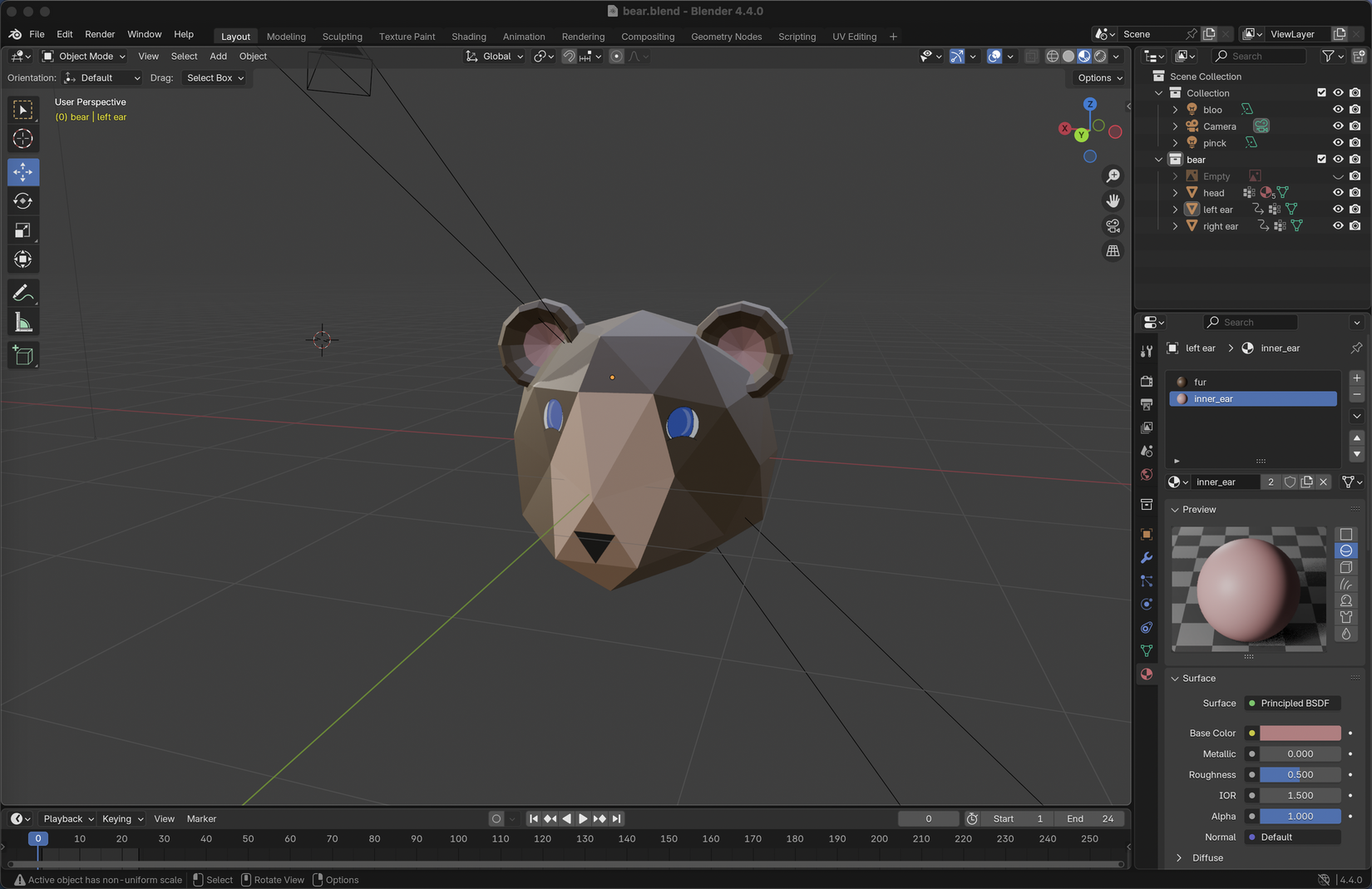Toggle bear collection exclude checkbox
The height and width of the screenshot is (889, 1372).
tap(1321, 159)
